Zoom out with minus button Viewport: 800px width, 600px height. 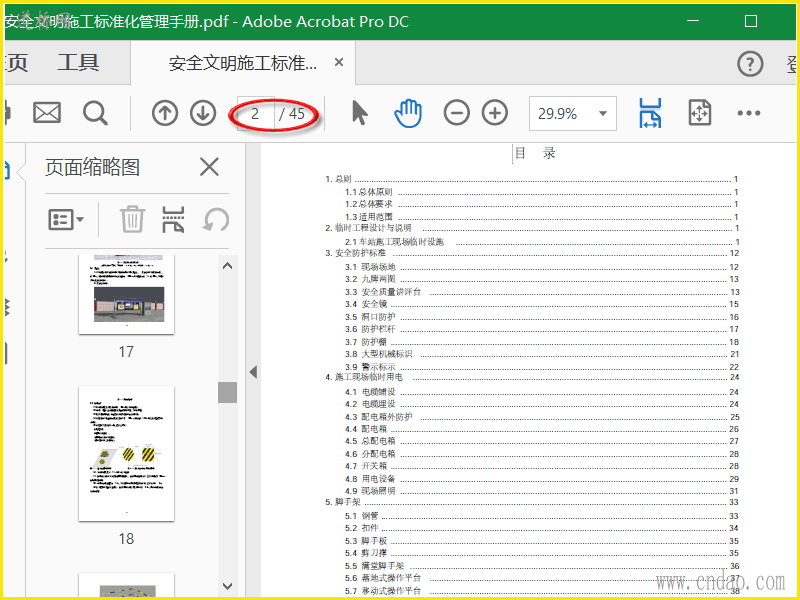[456, 113]
